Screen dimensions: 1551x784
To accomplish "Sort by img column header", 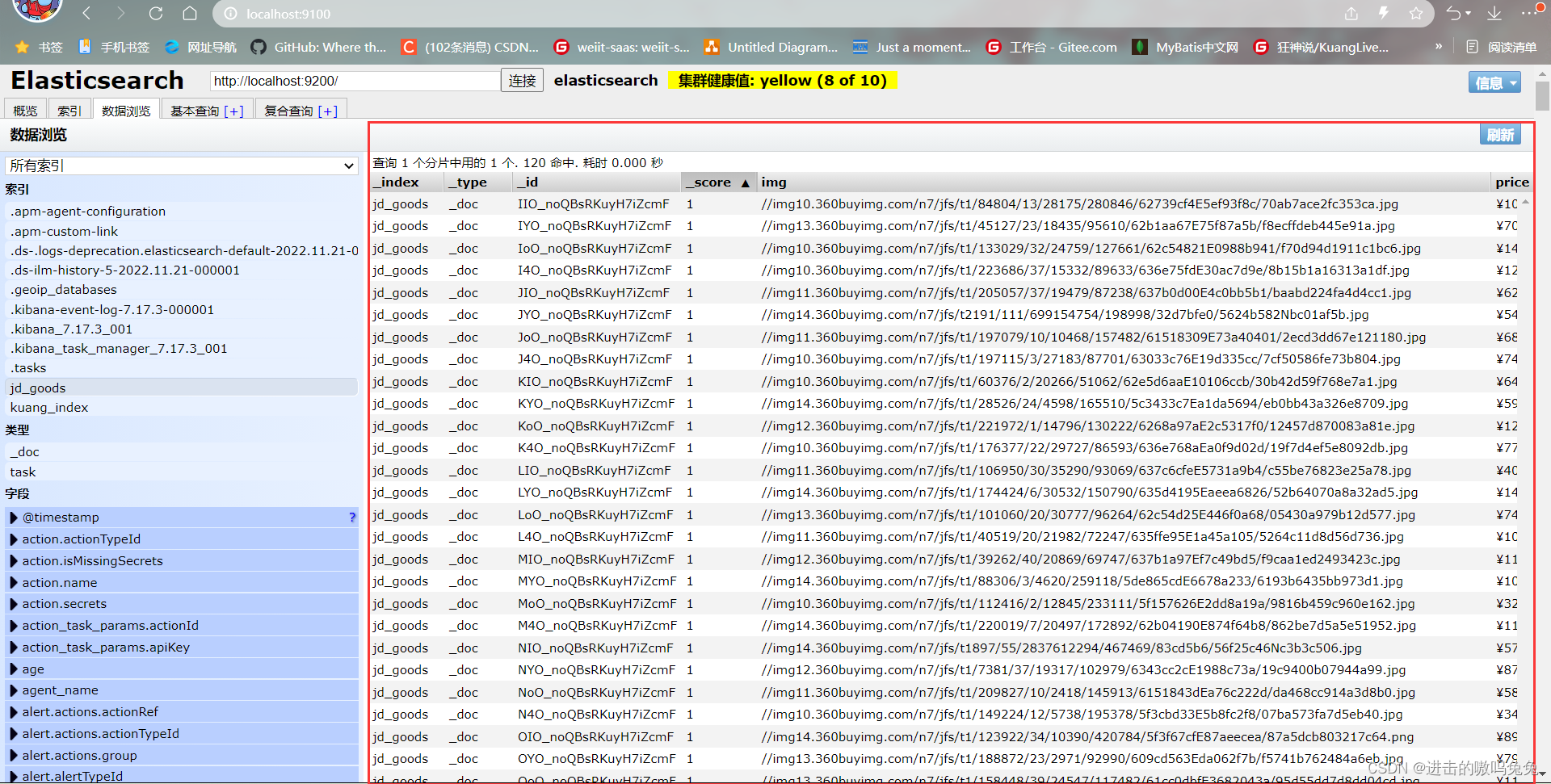I will click(x=1124, y=182).
